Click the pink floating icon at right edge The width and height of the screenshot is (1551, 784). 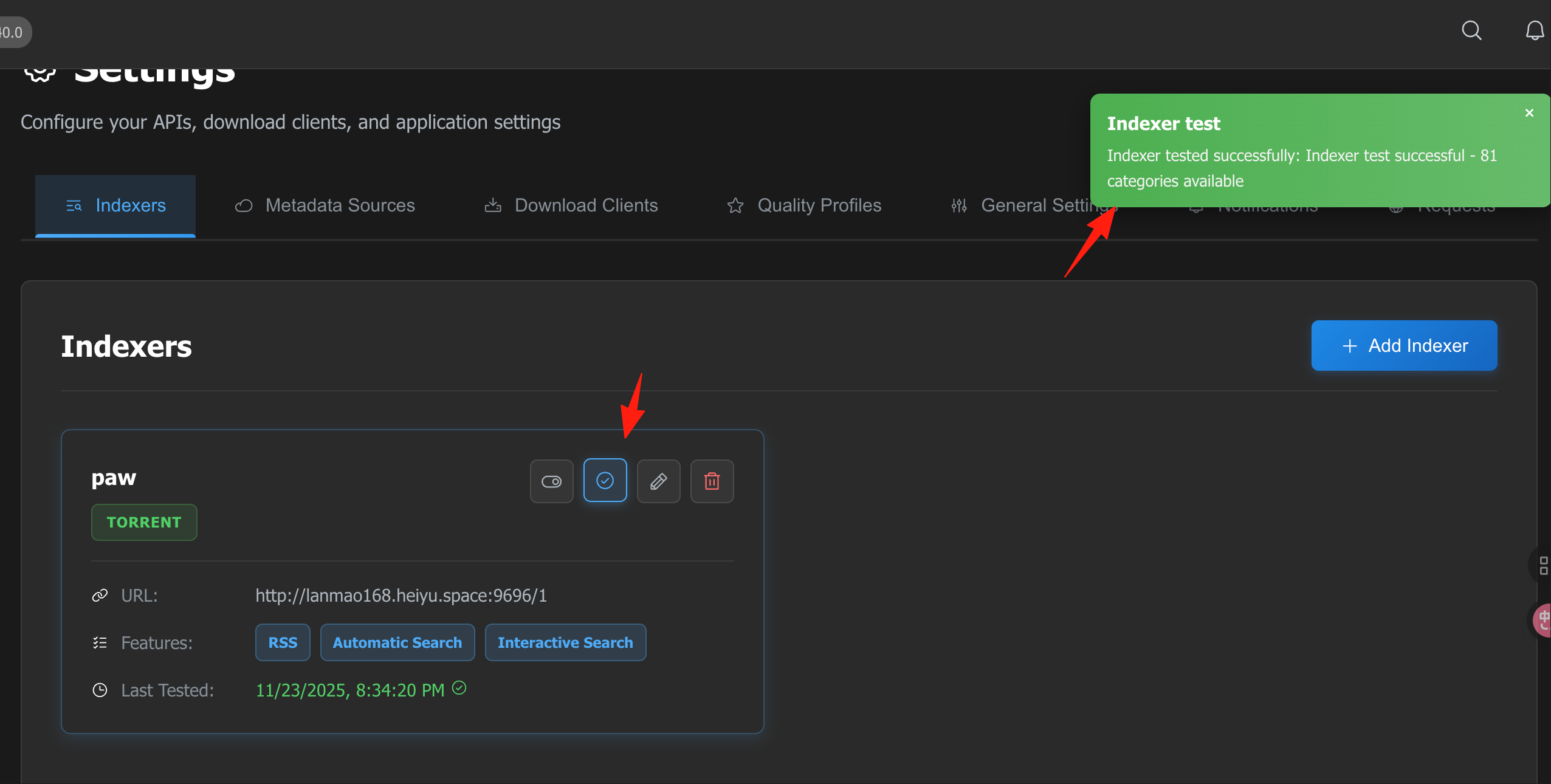(x=1542, y=621)
